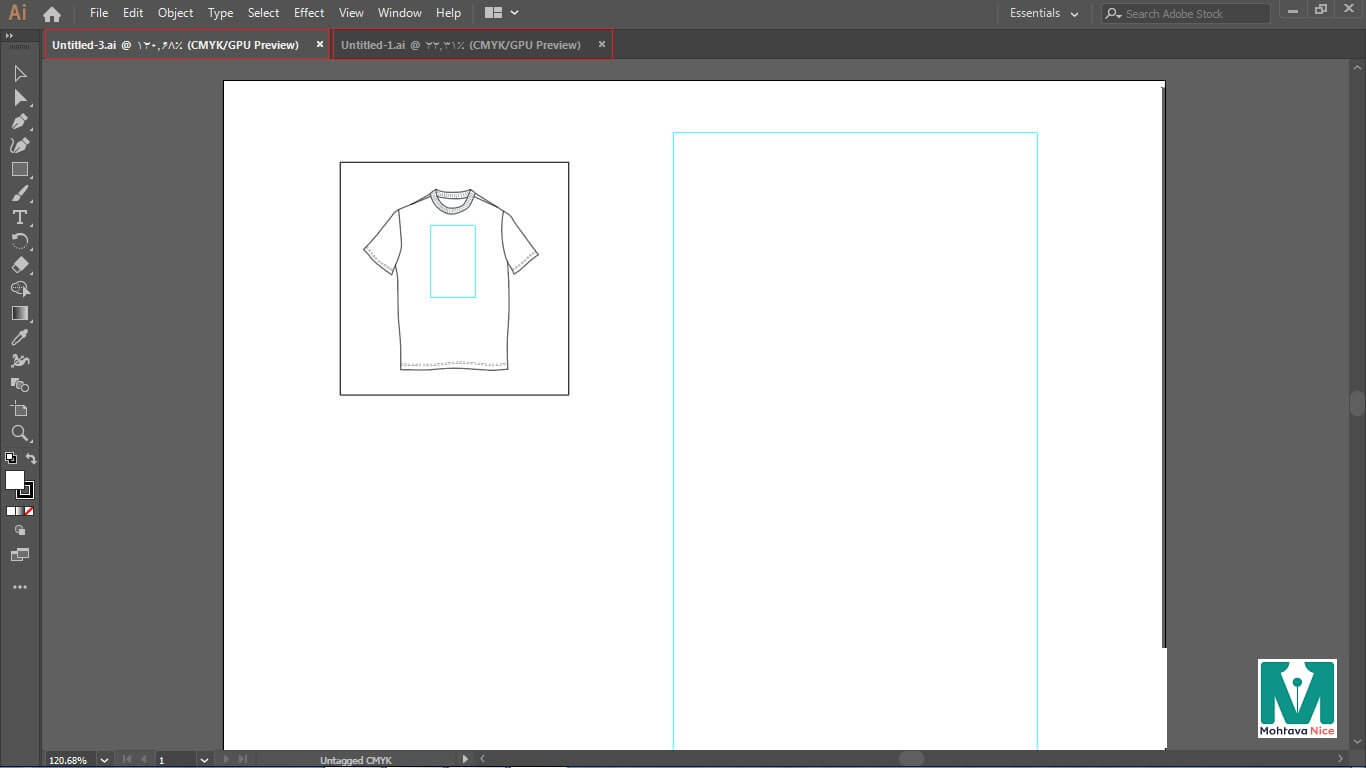Open the artboard number dropdown
1366x768 pixels.
click(204, 760)
